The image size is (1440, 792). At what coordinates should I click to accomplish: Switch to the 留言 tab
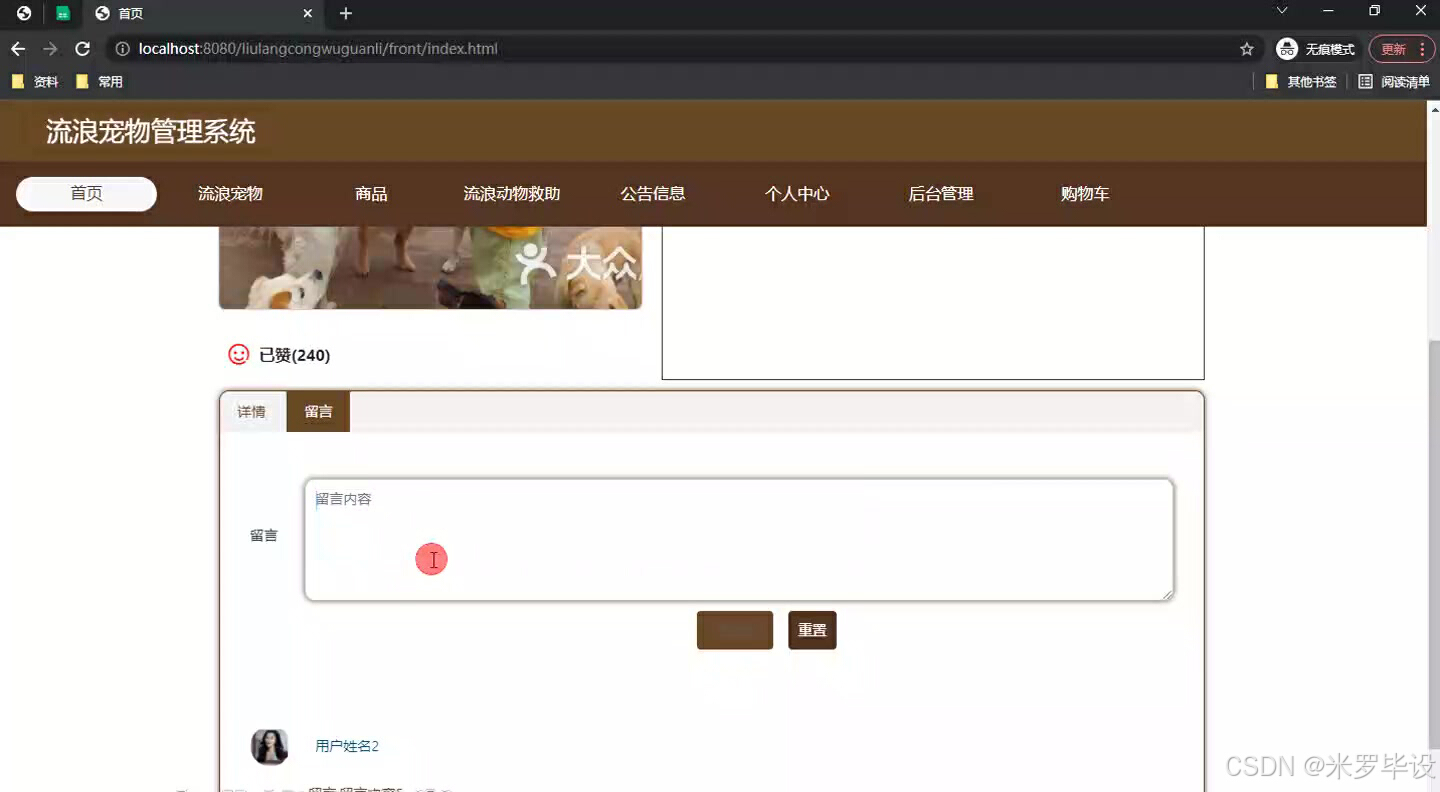pos(318,412)
